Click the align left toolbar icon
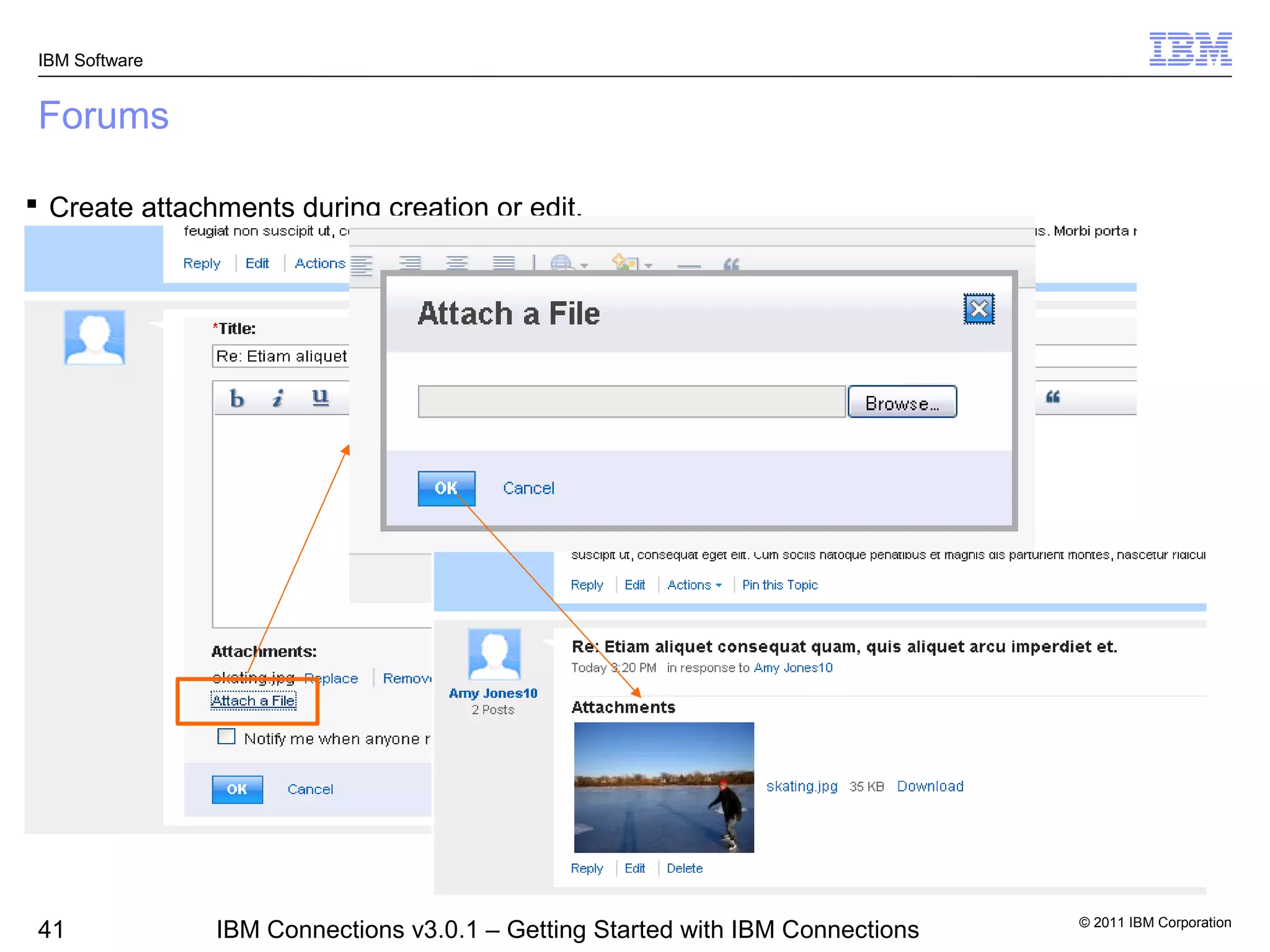Viewport: 1270px width, 952px height. point(362,265)
